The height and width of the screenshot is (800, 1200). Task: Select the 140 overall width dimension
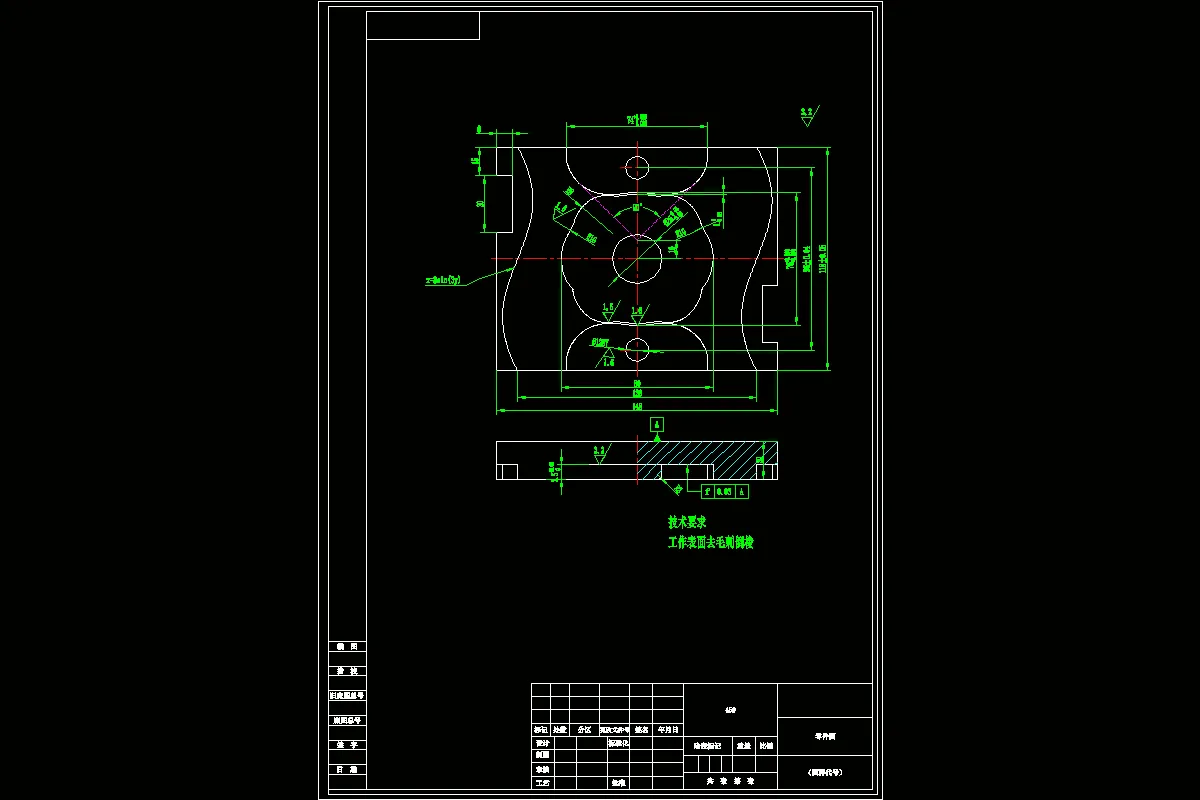pos(636,406)
